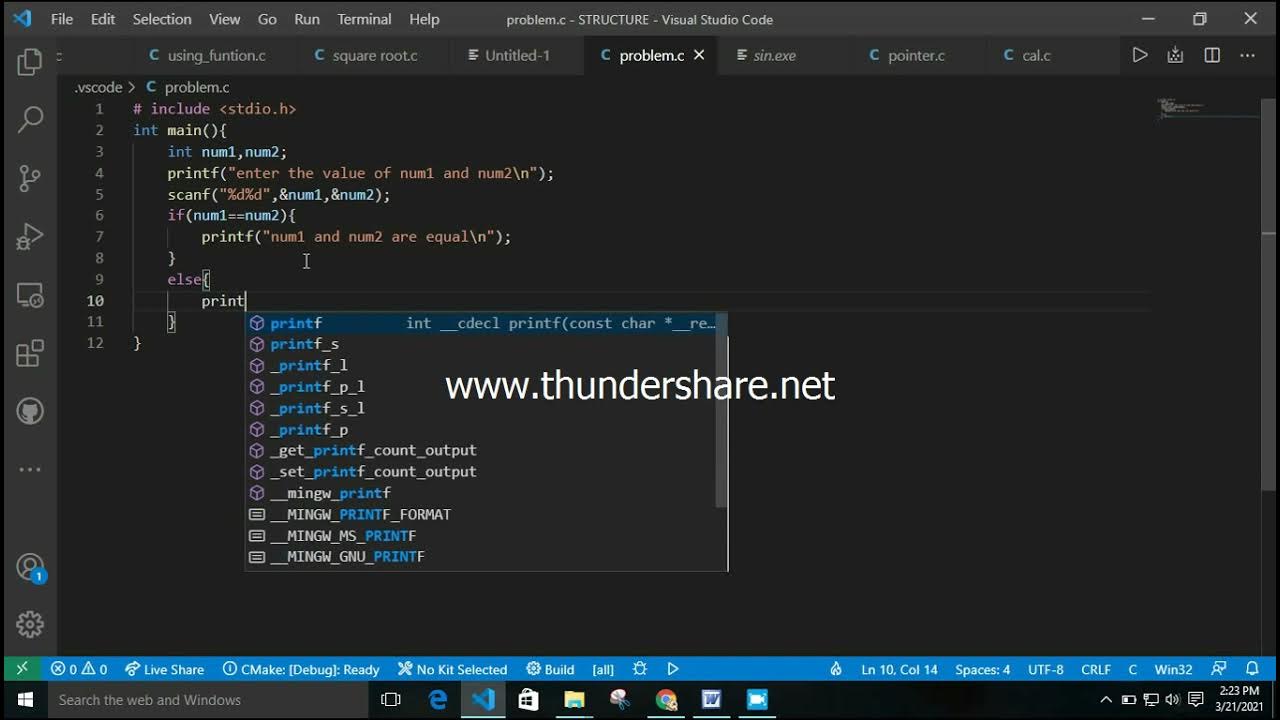1280x720 pixels.
Task: Show errors and warnings count
Action: [79, 669]
